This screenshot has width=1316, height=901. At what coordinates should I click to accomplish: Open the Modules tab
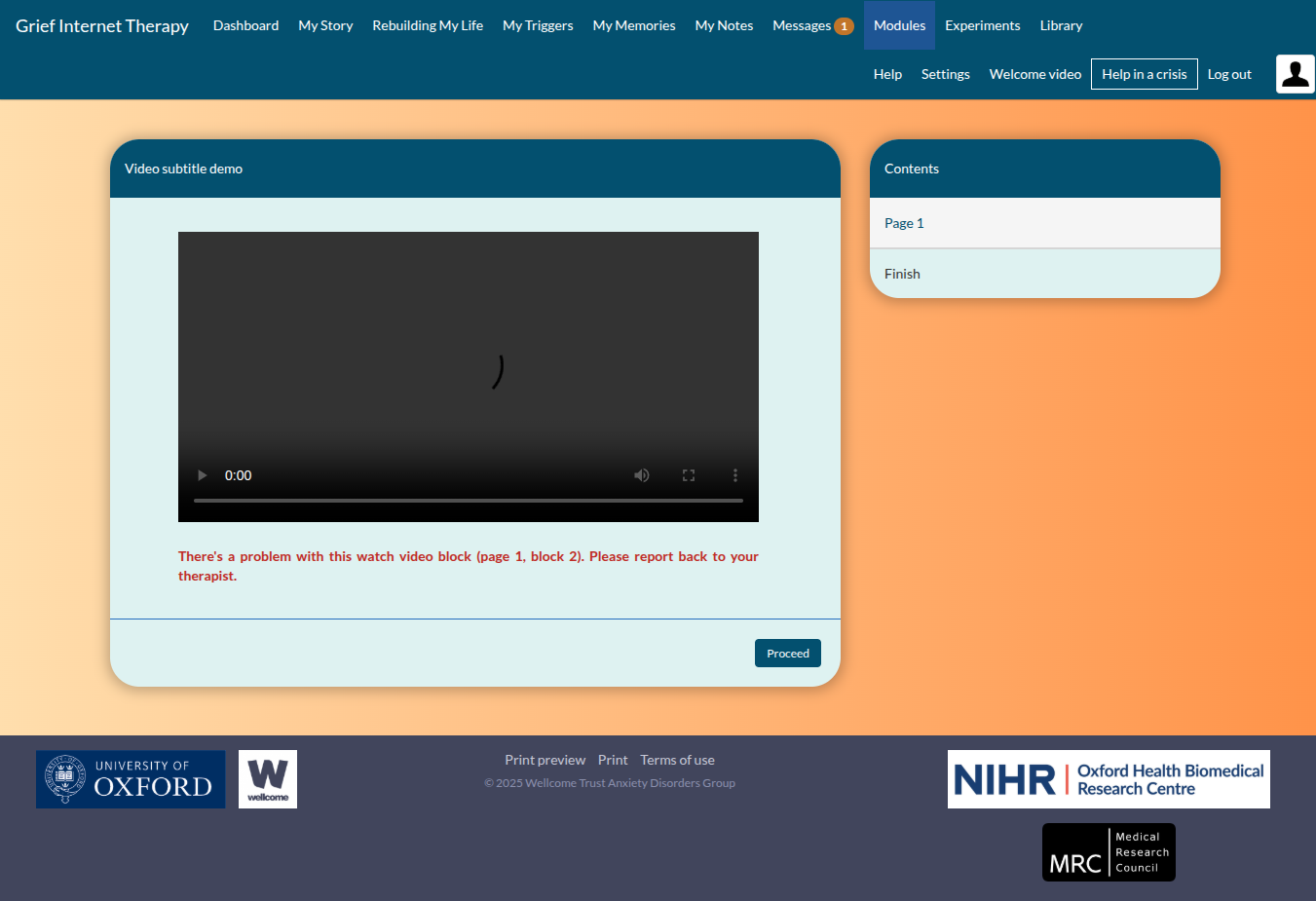tap(899, 25)
